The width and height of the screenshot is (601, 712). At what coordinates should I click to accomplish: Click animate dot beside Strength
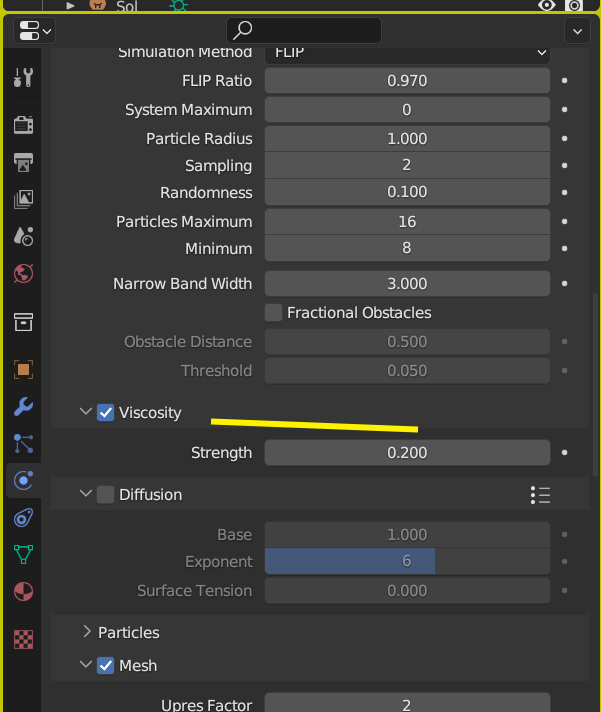tap(565, 453)
